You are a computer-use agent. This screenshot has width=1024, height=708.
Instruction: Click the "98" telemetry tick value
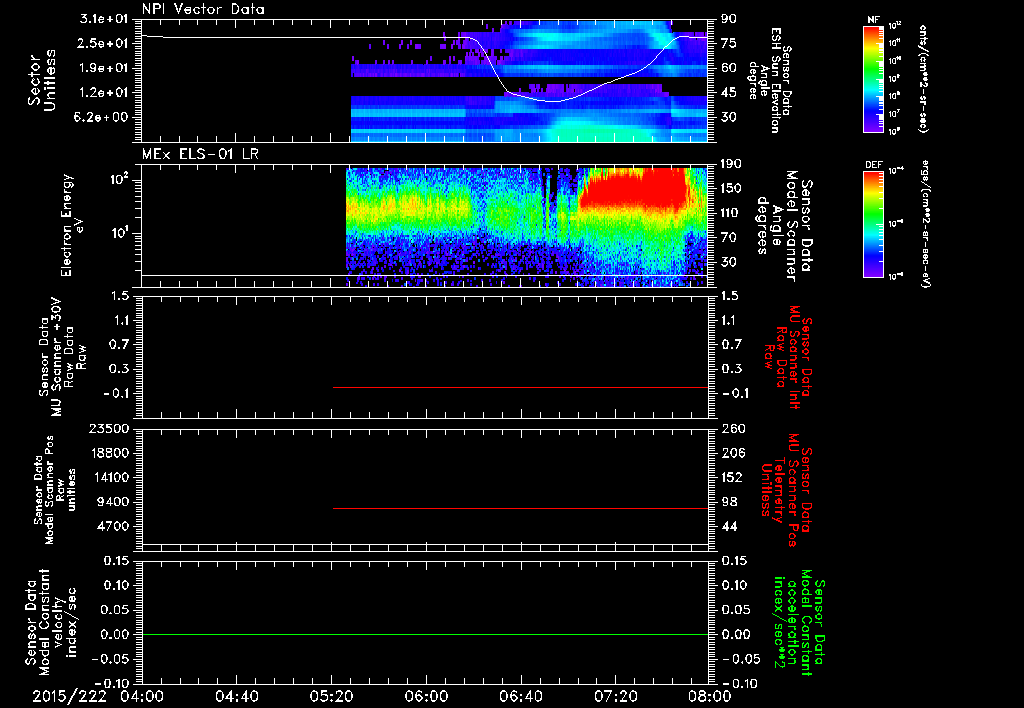[729, 502]
